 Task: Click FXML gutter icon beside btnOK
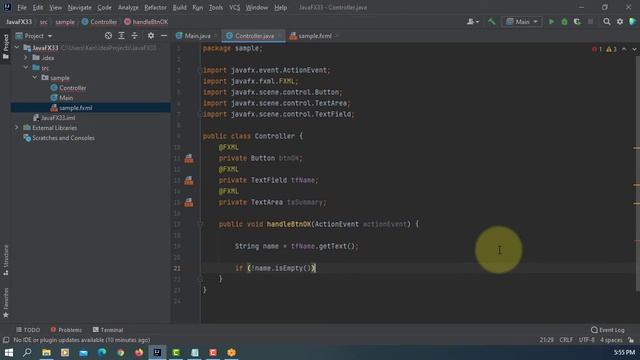coord(189,158)
